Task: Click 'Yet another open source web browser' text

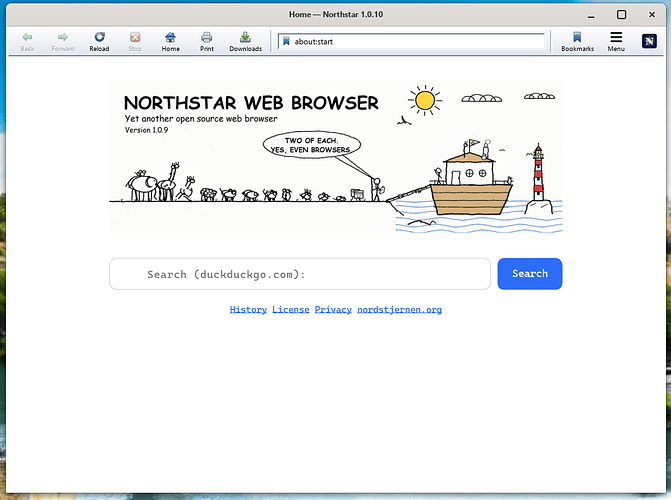Action: click(x=201, y=119)
